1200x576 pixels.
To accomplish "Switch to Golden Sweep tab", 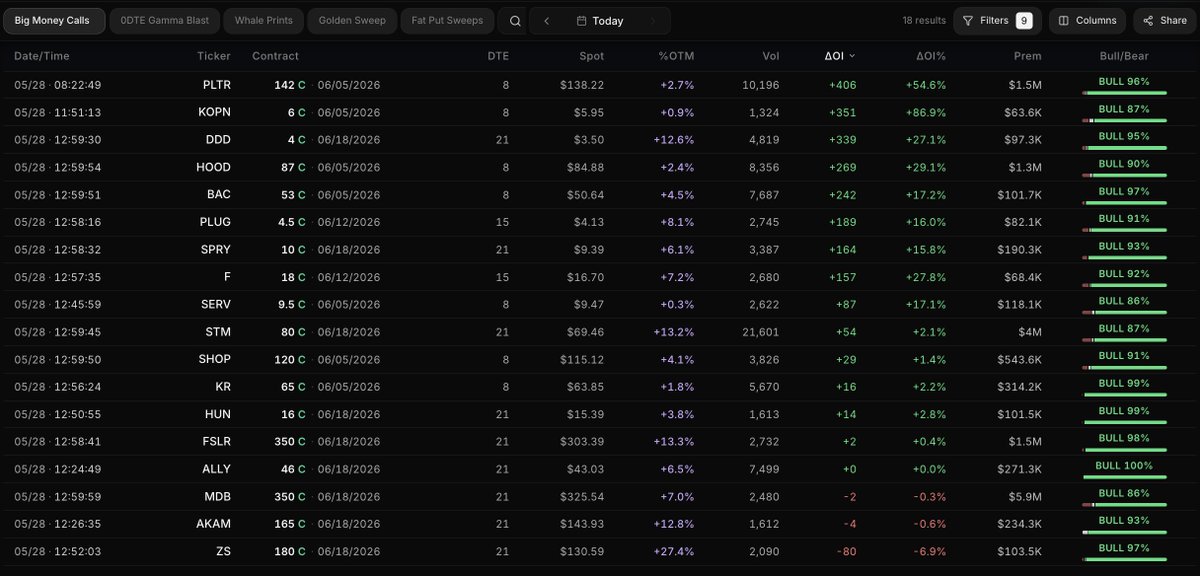I will pyautogui.click(x=352, y=21).
